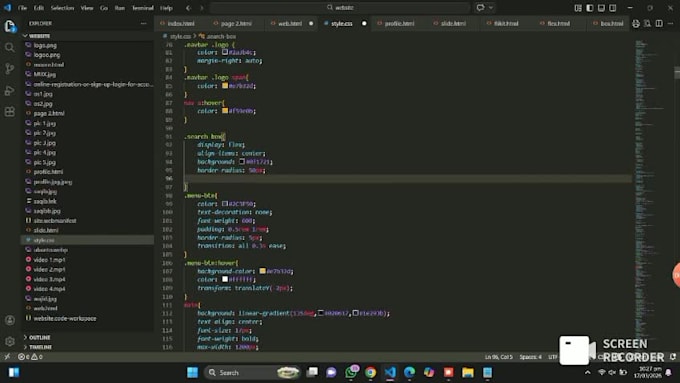Open the #ffffff white color swatch
The height and width of the screenshot is (383, 680).
point(225,279)
